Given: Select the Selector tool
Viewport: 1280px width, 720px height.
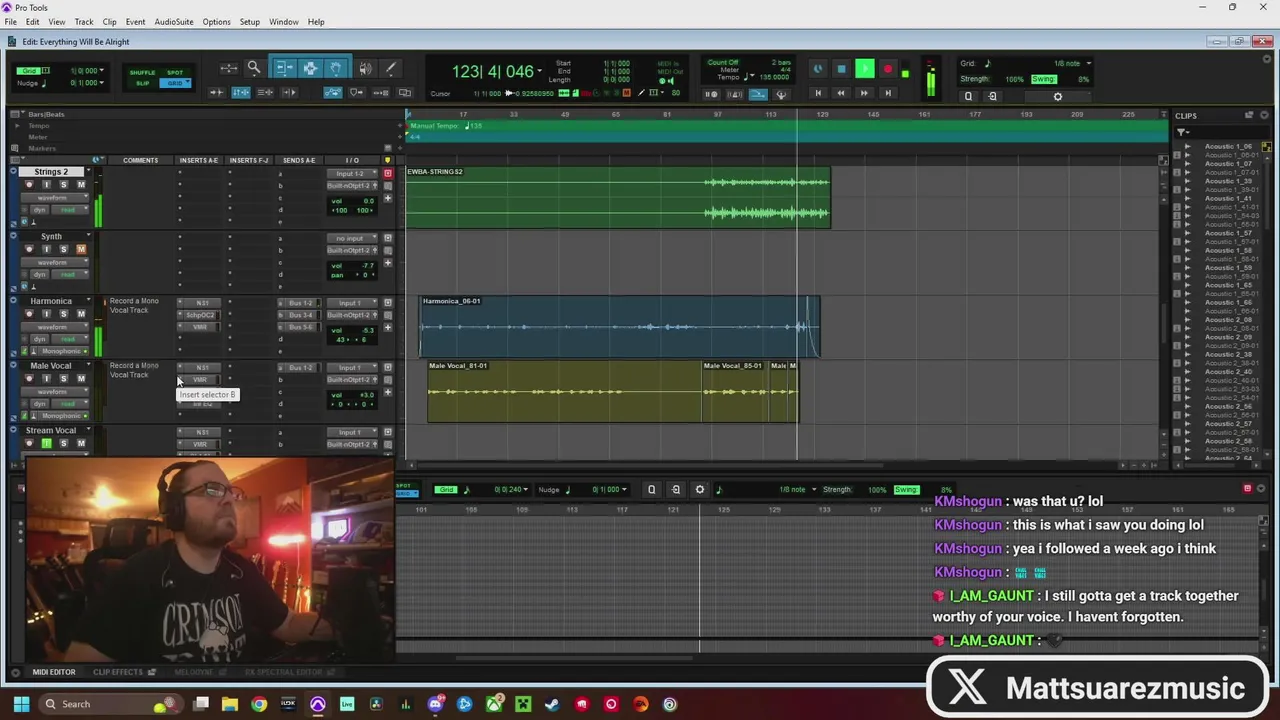Looking at the screenshot, I should click(310, 68).
